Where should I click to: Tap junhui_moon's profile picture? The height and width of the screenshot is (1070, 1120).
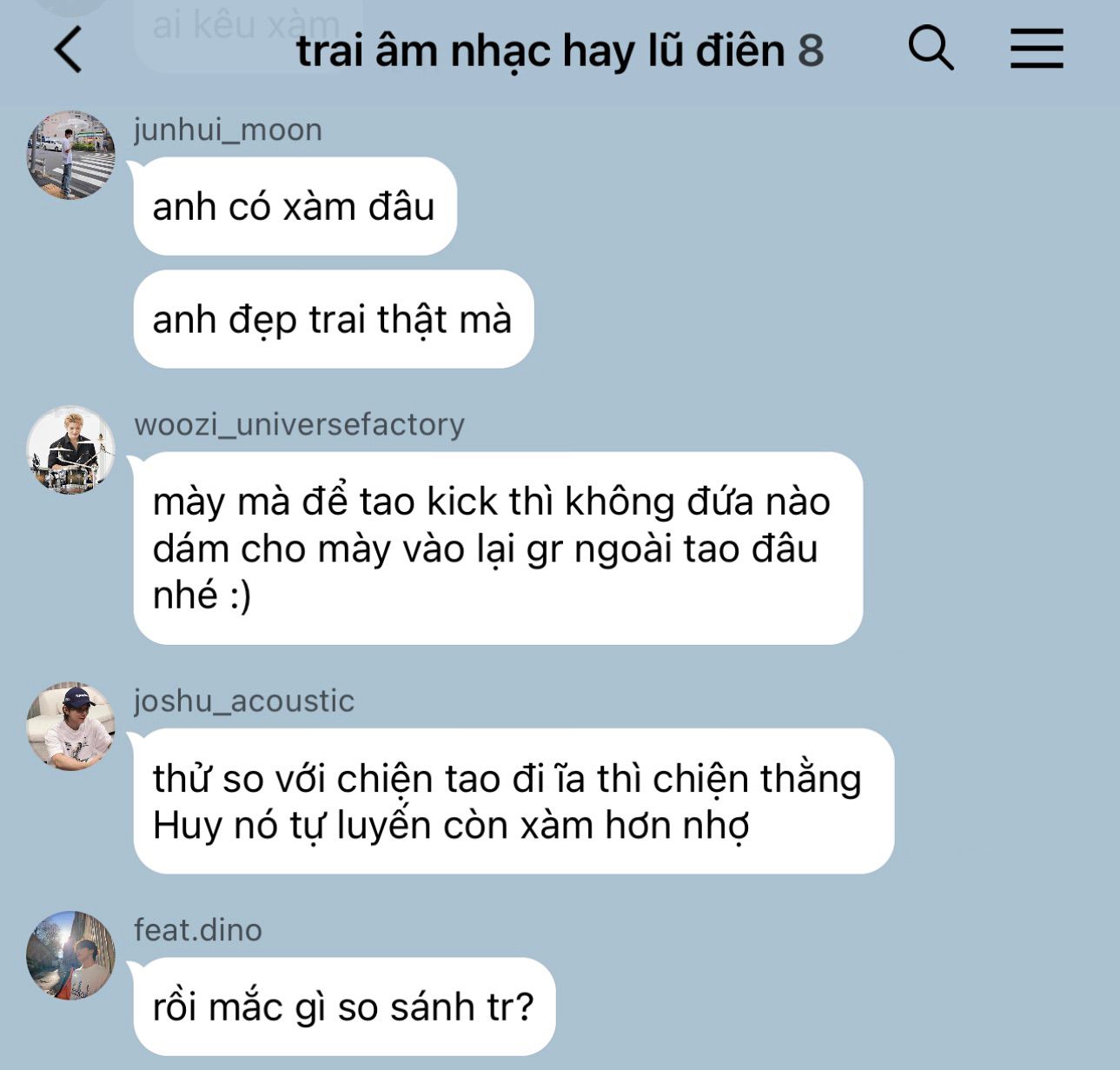pos(70,155)
